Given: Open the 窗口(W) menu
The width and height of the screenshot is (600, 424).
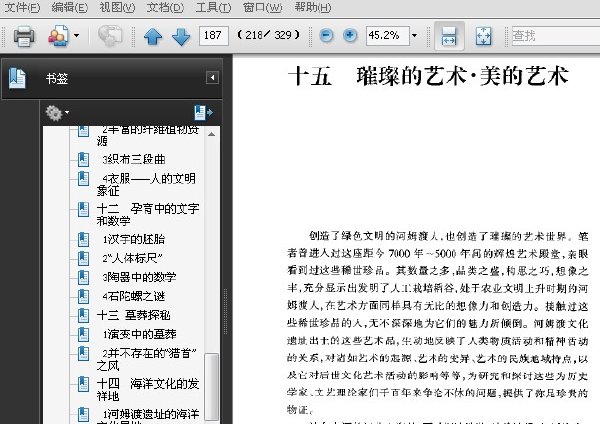Looking at the screenshot, I should point(262,7).
